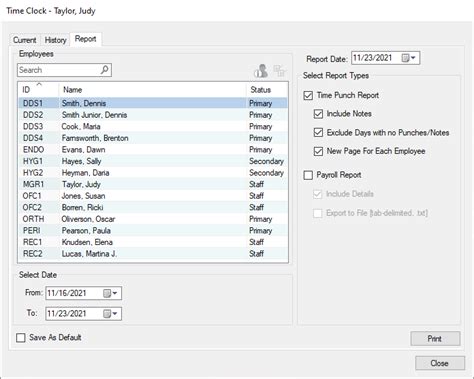Toggle Exclude Days with no Punches/Notes
Image resolution: width=474 pixels, height=379 pixels.
[318, 133]
